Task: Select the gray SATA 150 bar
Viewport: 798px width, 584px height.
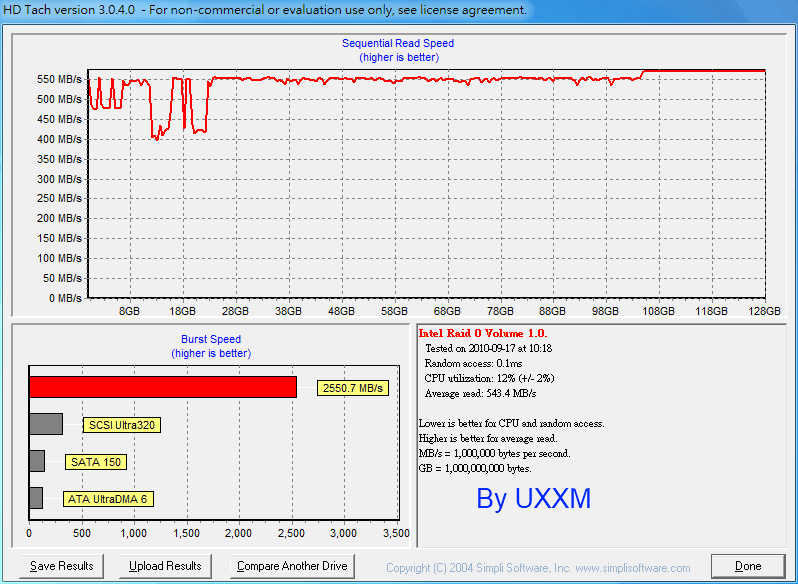Action: click(x=37, y=461)
